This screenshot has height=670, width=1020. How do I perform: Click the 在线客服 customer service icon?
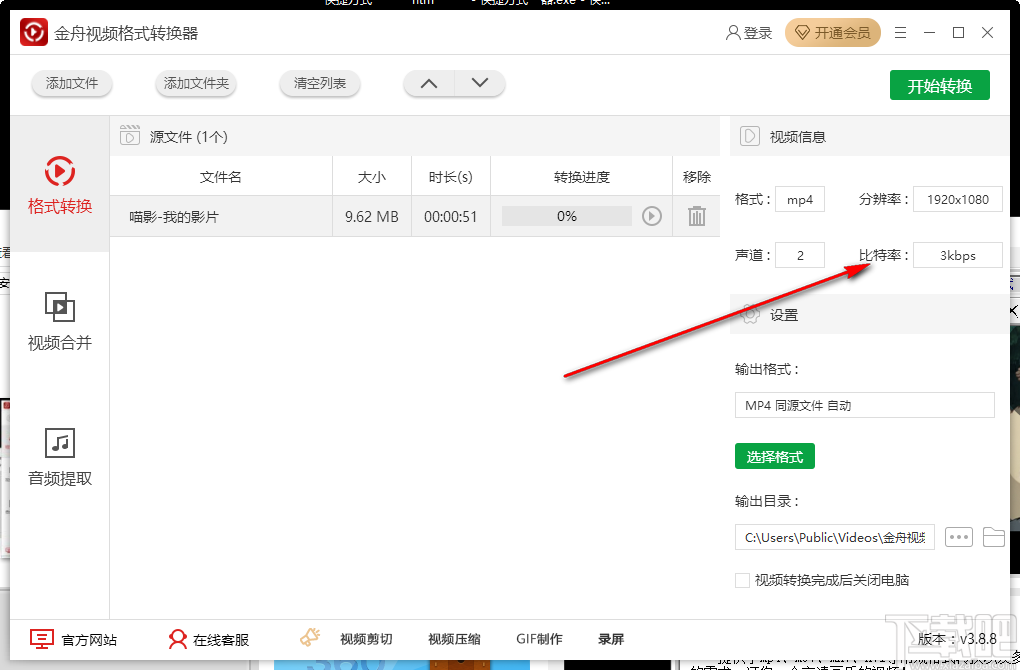pyautogui.click(x=178, y=638)
